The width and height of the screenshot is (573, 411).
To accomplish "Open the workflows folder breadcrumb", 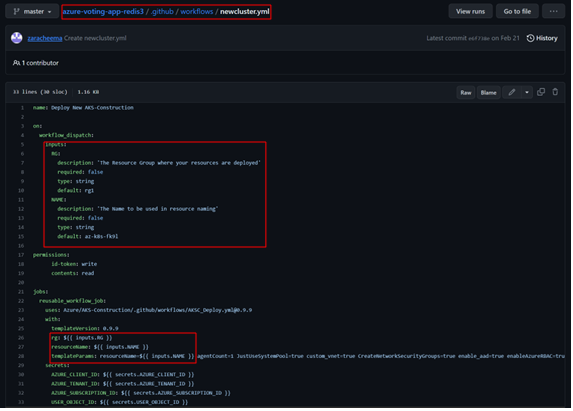I will click(x=197, y=12).
